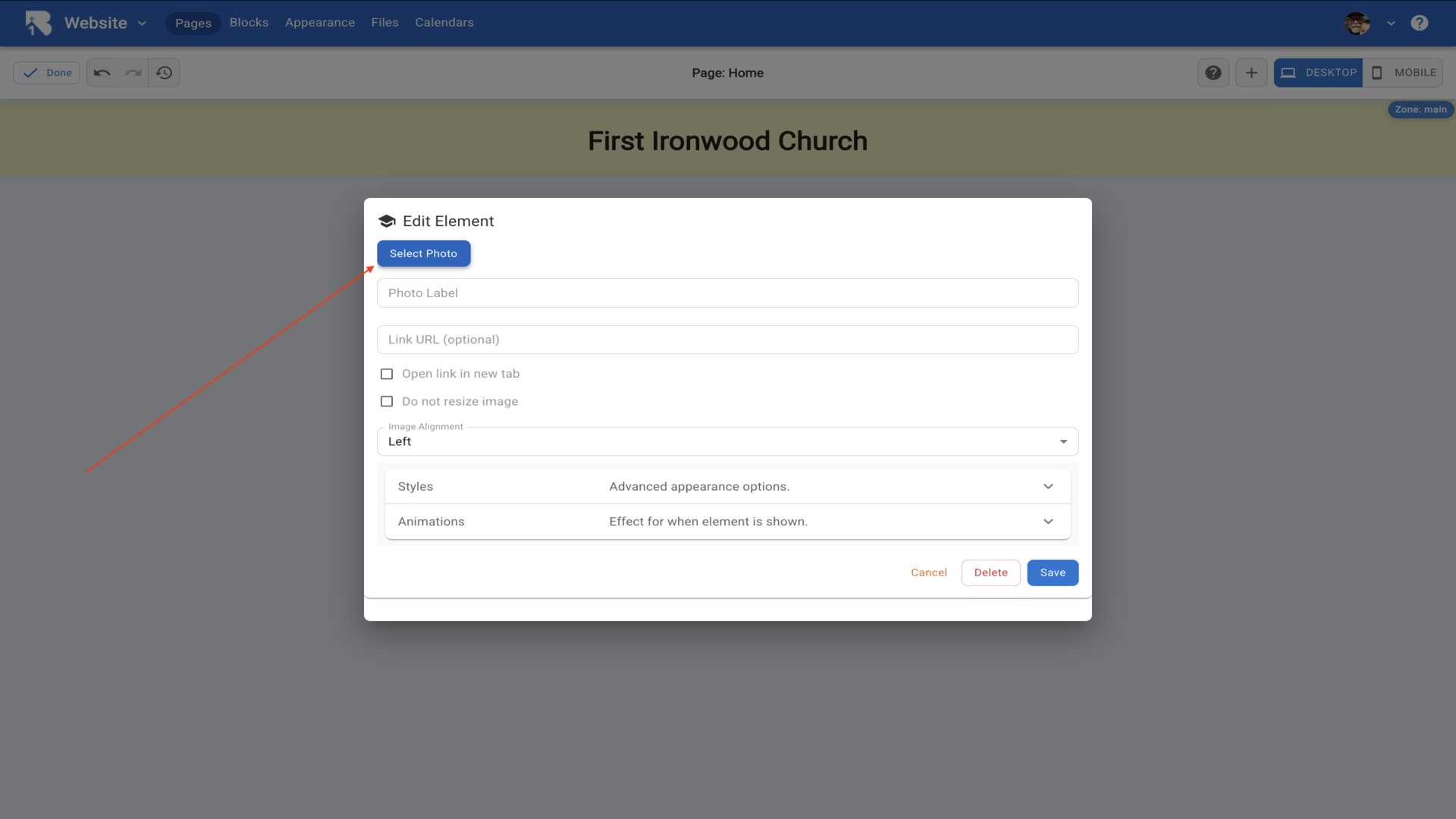Screen dimensions: 1456x819
Task: Click the top-right help icon
Action: [x=1420, y=23]
